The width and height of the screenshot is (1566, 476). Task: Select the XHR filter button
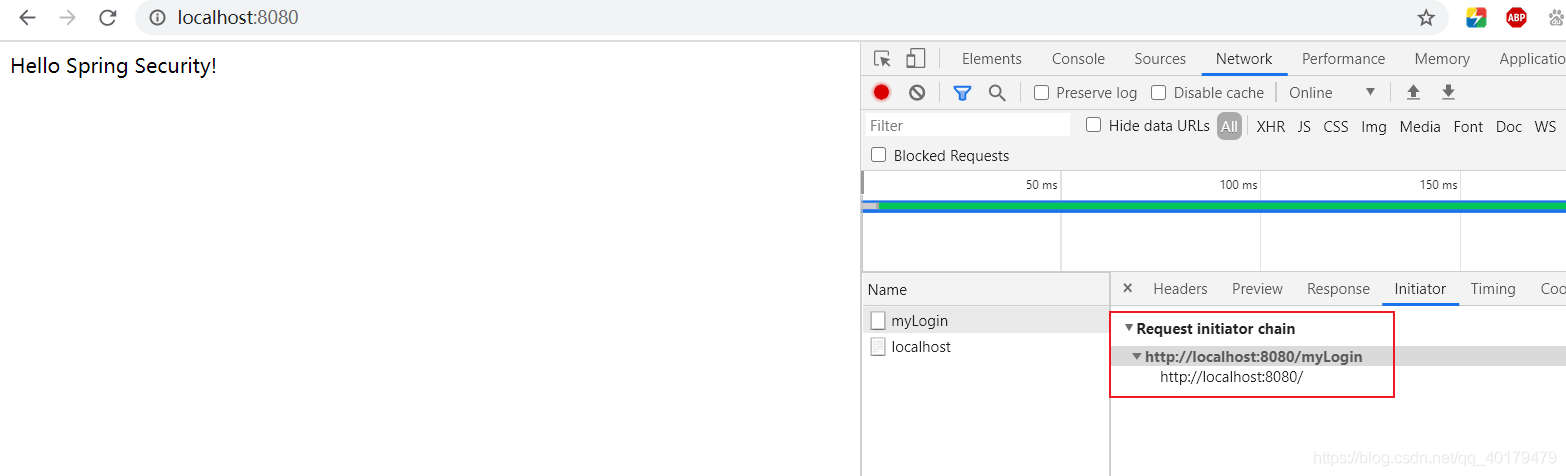1270,126
